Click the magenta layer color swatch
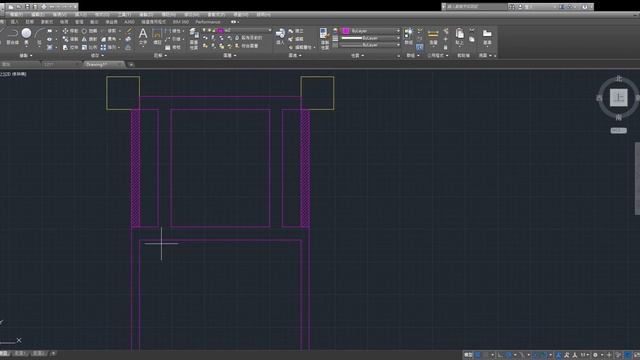 coord(220,30)
